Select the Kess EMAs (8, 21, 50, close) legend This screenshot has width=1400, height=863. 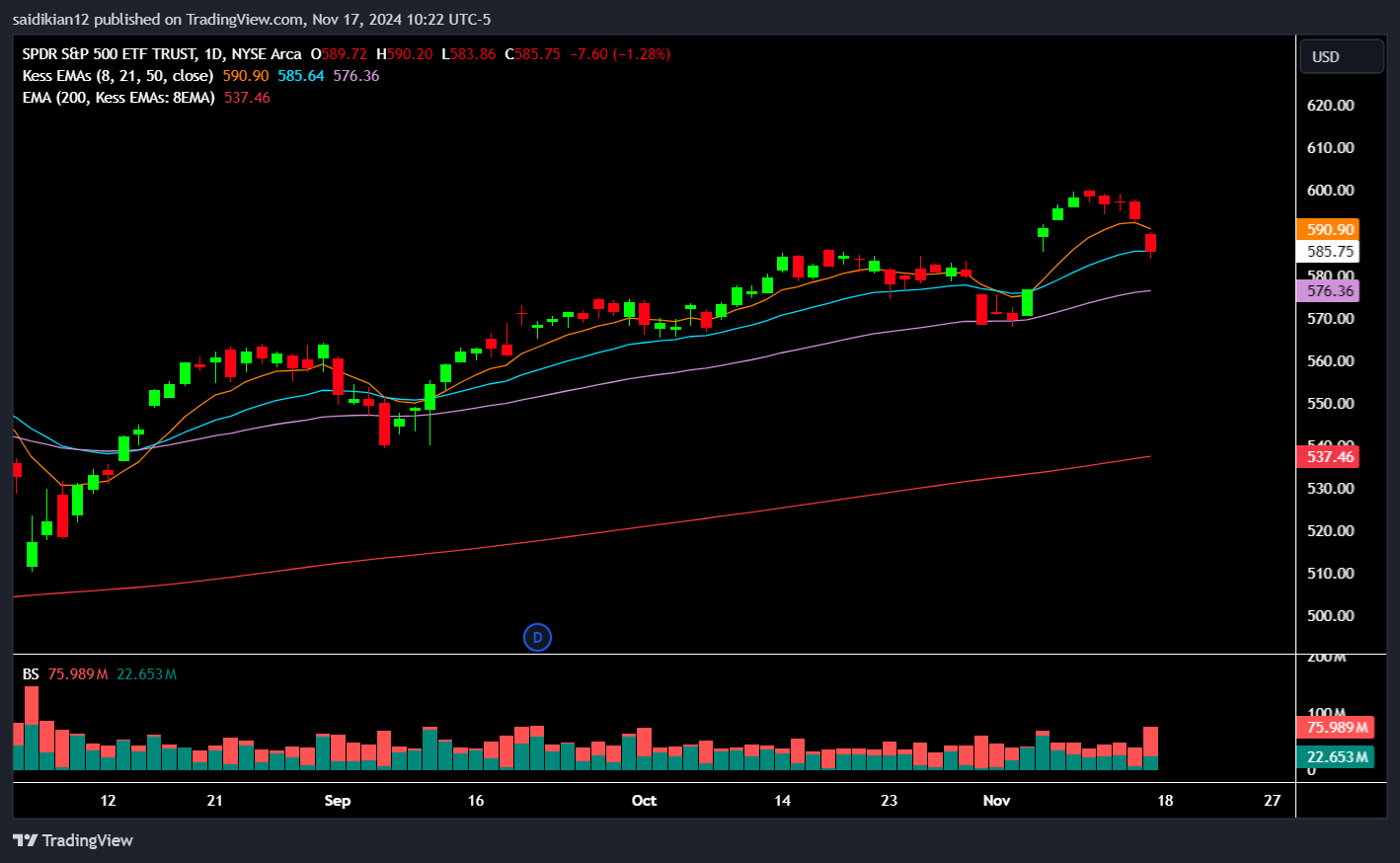[117, 76]
